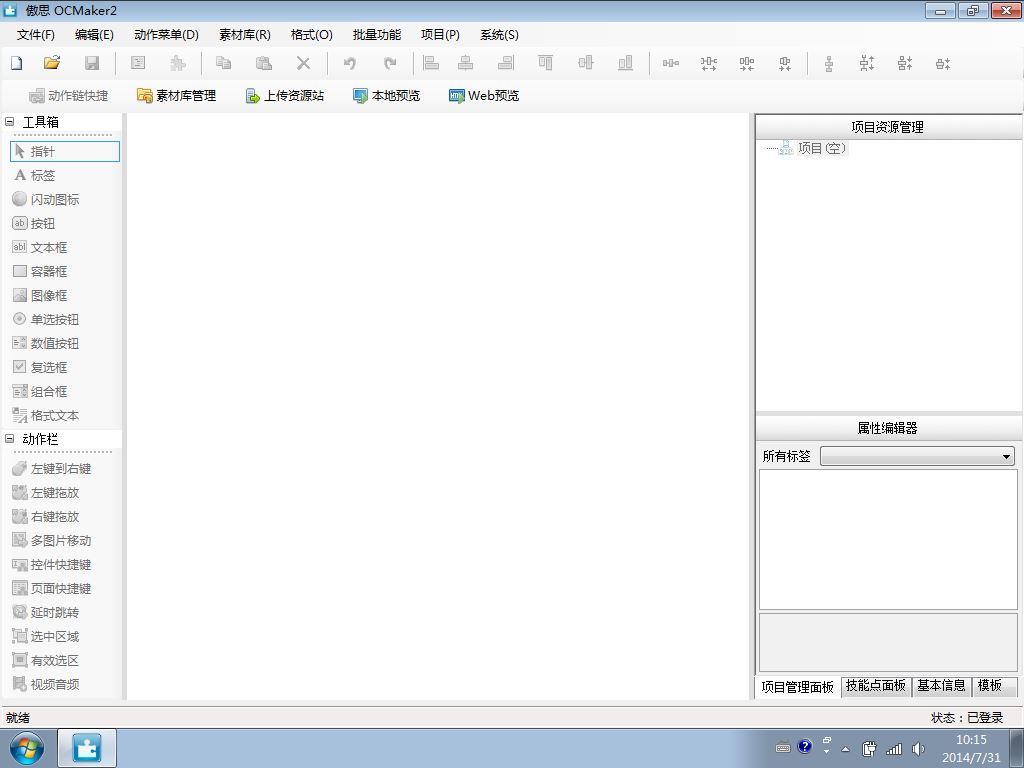This screenshot has width=1024, height=768.
Task: Collapse the 动作栏 section
Action: pyautogui.click(x=9, y=439)
